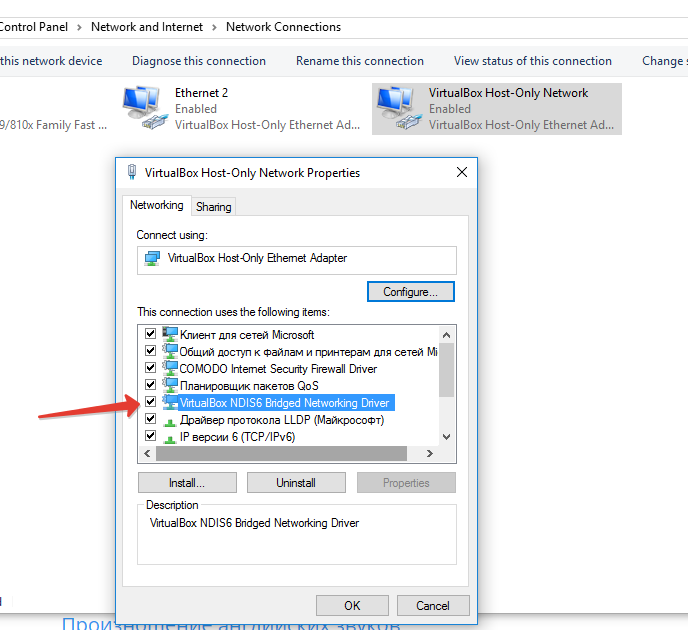This screenshot has width=688, height=630.
Task: Click the horizontal scrollbar thumb in items list
Action: (x=281, y=454)
